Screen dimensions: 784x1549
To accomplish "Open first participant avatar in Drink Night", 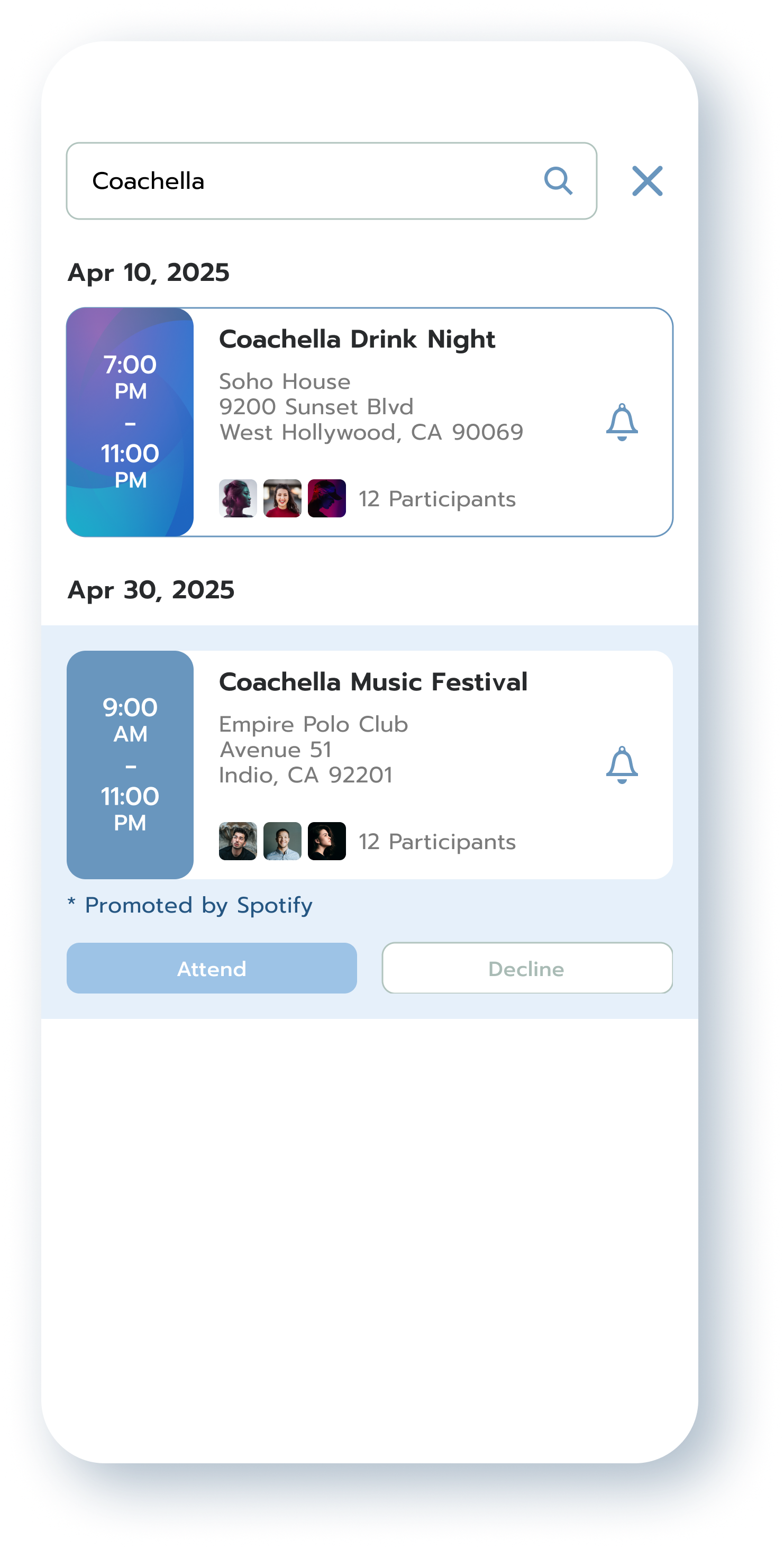I will coord(238,498).
